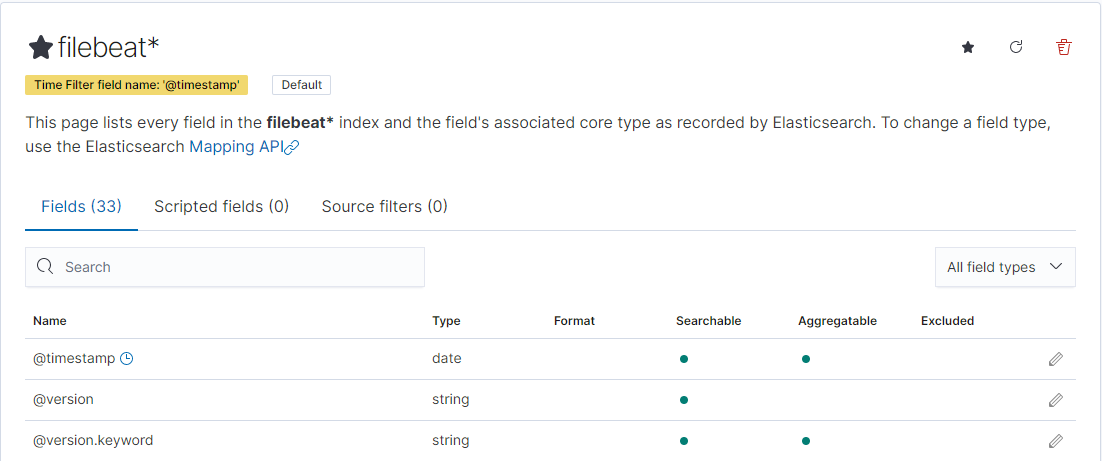Sort by the Name column header

click(x=50, y=321)
